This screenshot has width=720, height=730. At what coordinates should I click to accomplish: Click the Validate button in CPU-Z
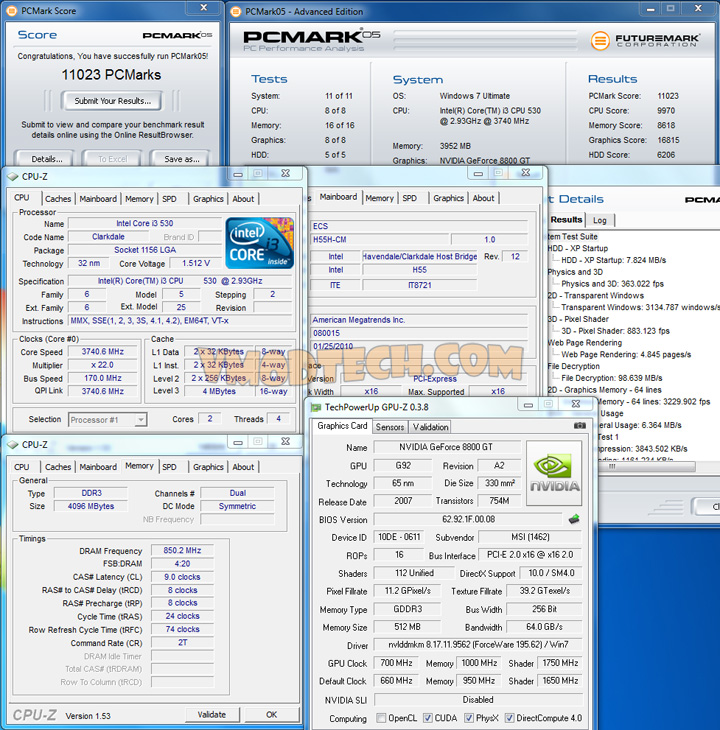click(x=212, y=715)
